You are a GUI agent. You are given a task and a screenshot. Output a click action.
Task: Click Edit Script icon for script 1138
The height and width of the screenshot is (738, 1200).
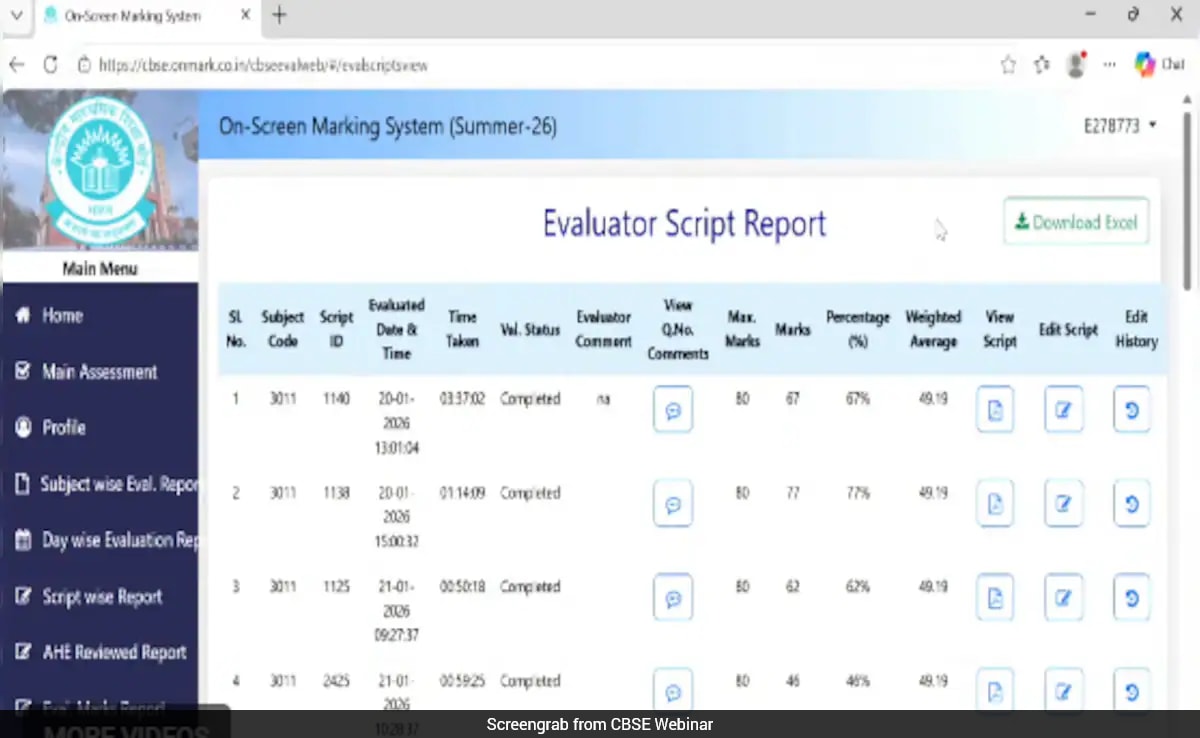point(1063,503)
